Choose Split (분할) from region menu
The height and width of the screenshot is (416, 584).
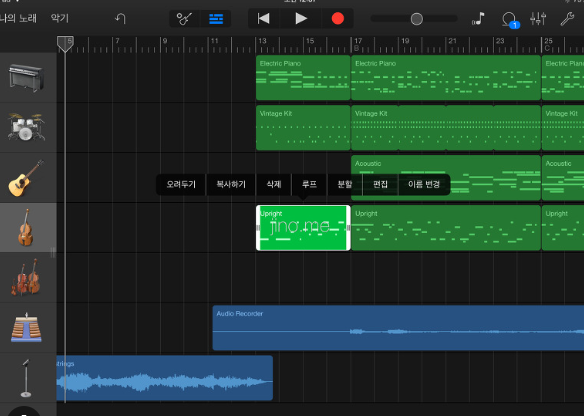pos(345,184)
